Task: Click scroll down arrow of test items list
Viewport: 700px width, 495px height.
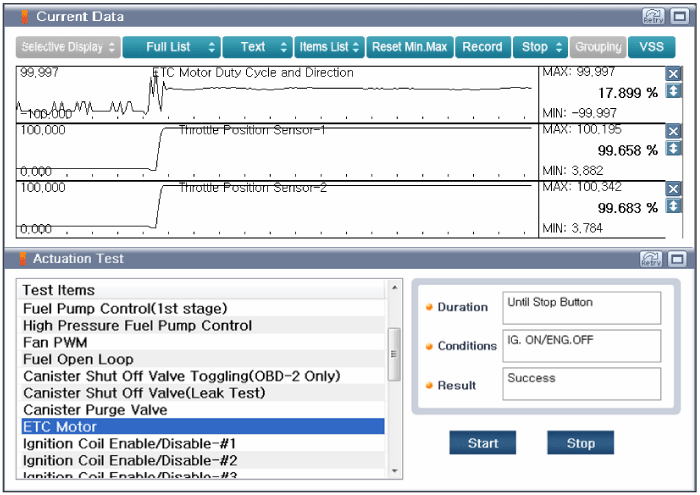Action: [x=394, y=471]
